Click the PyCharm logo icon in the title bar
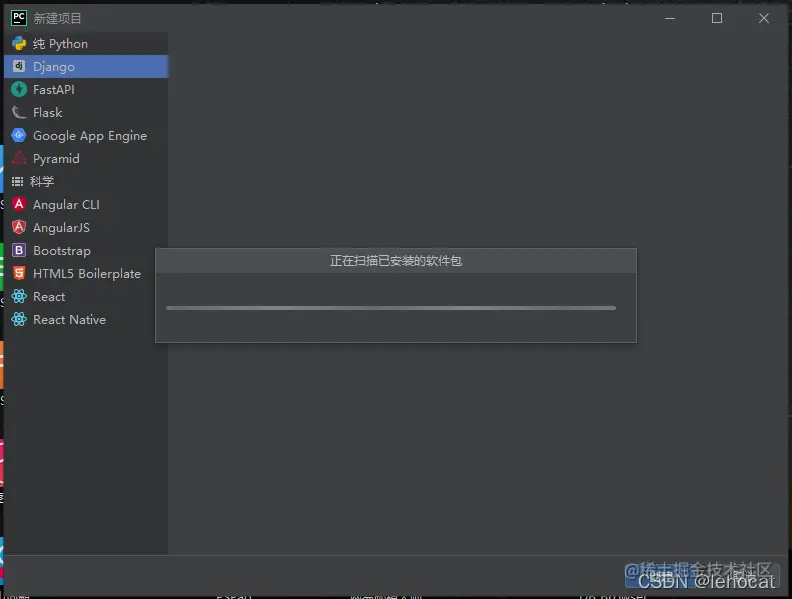Screen dimensions: 792x599 19,18
